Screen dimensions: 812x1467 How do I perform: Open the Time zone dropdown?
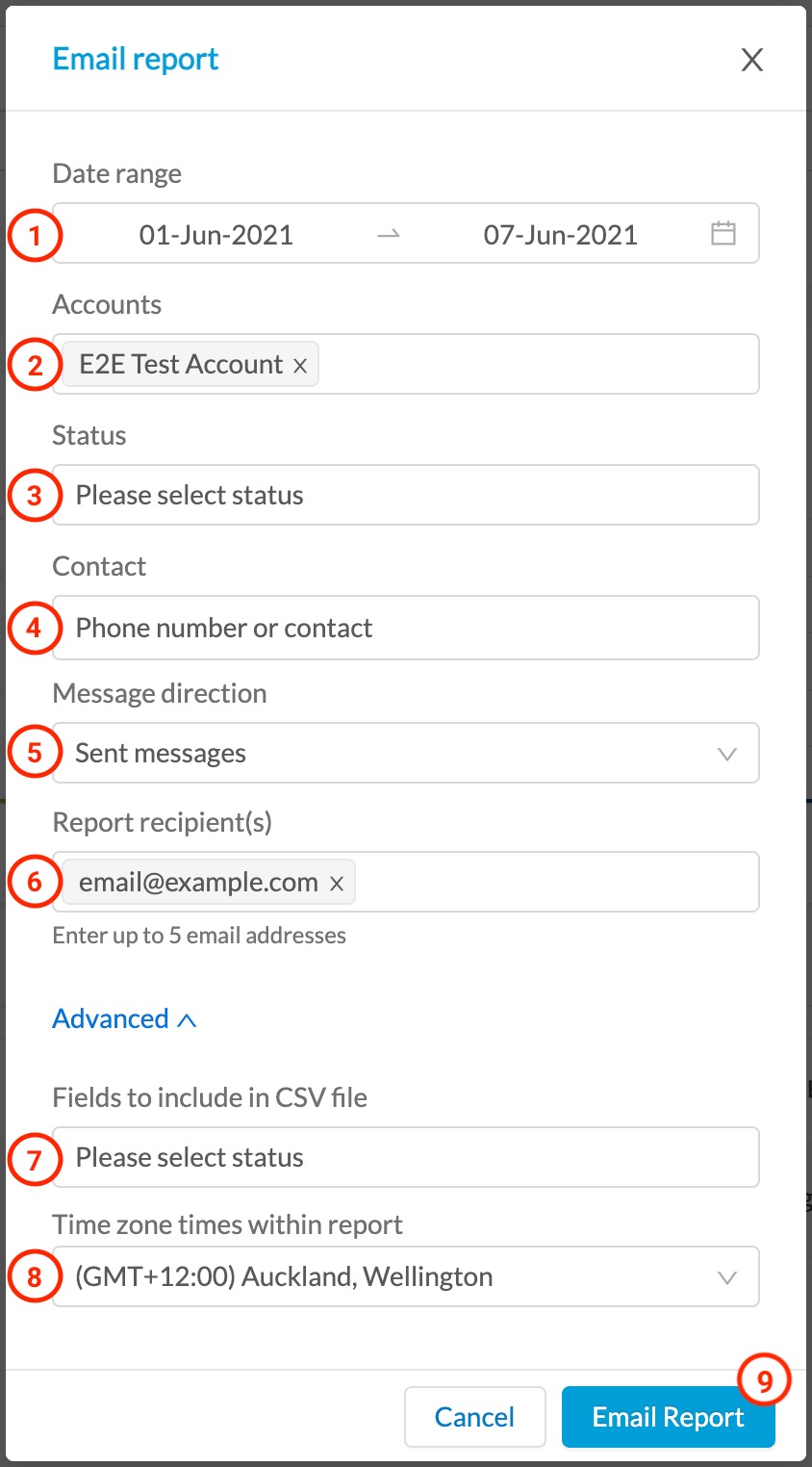(x=406, y=1276)
